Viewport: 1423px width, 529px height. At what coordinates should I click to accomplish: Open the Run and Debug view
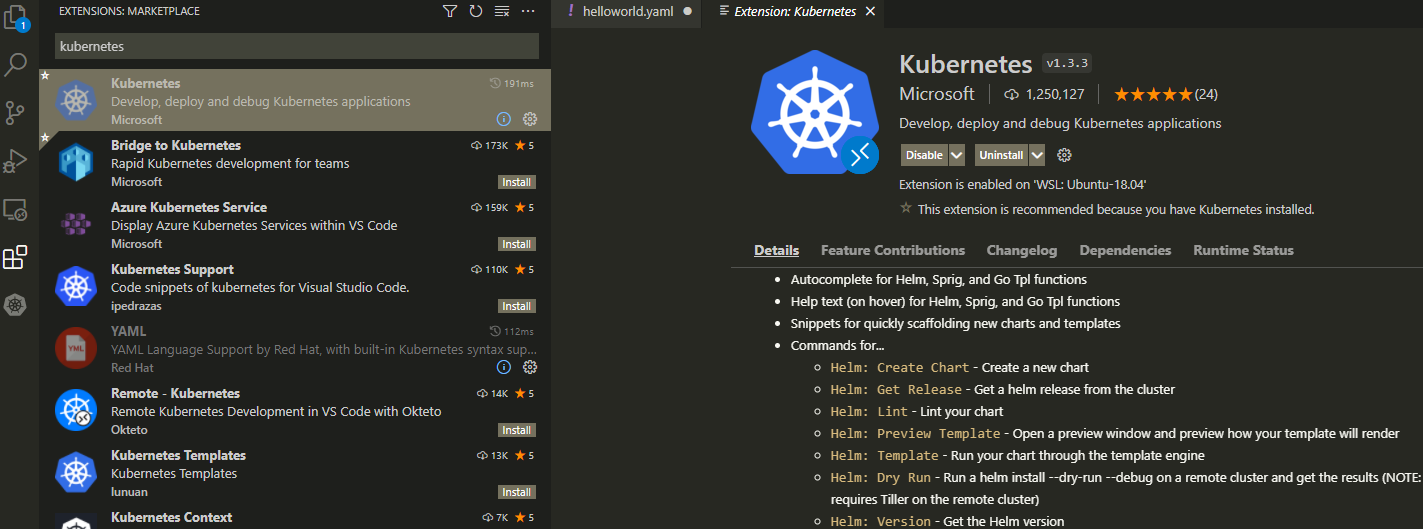coord(15,161)
